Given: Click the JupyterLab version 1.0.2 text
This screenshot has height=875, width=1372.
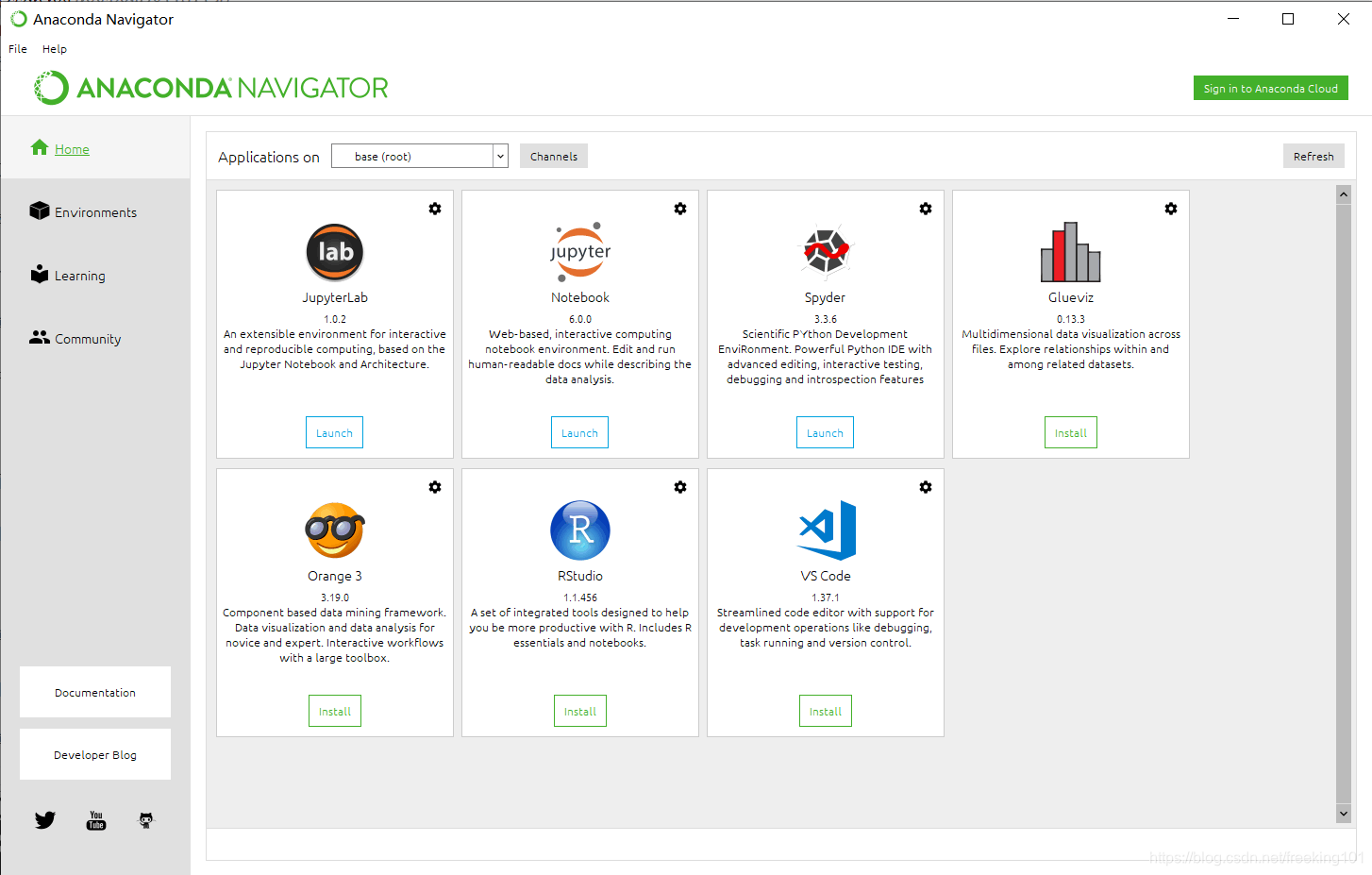Looking at the screenshot, I should pos(335,319).
